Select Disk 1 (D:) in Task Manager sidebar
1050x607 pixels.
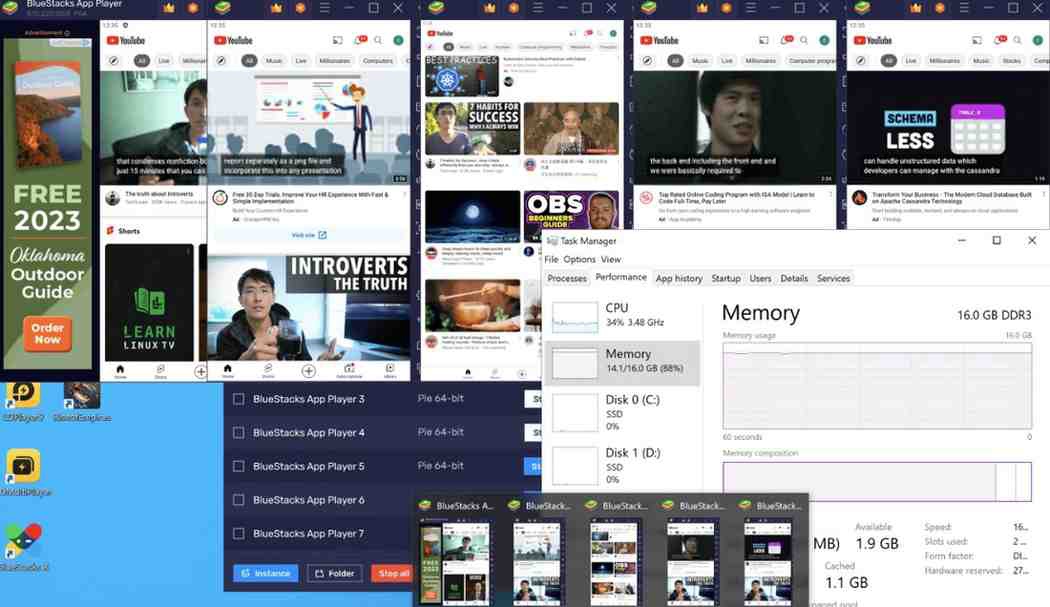tap(623, 465)
